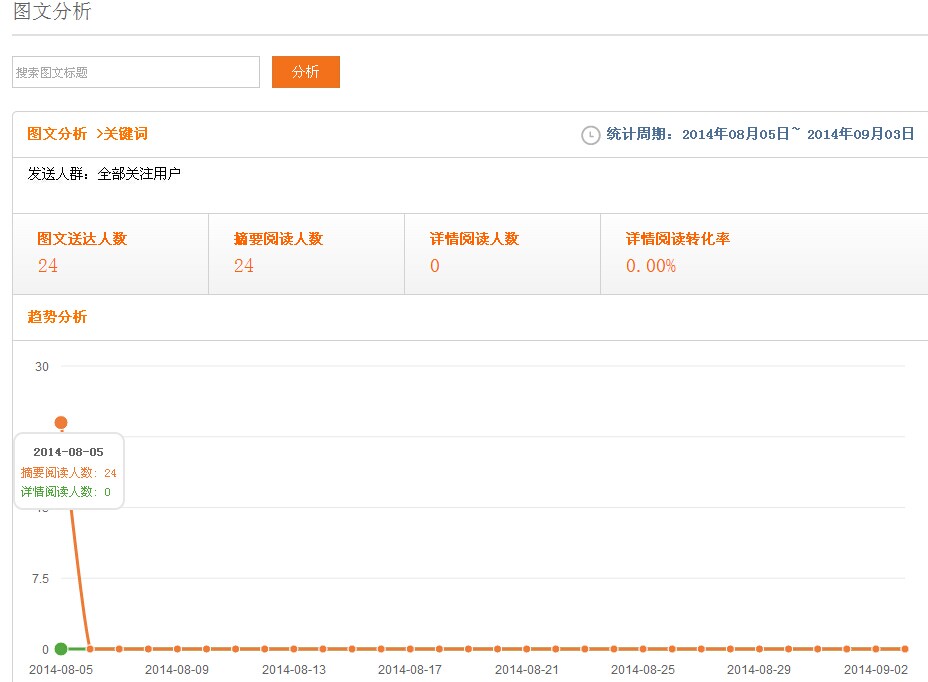Click the end date 2014年09月03日
Image resolution: width=928 pixels, height=682 pixels.
860,134
